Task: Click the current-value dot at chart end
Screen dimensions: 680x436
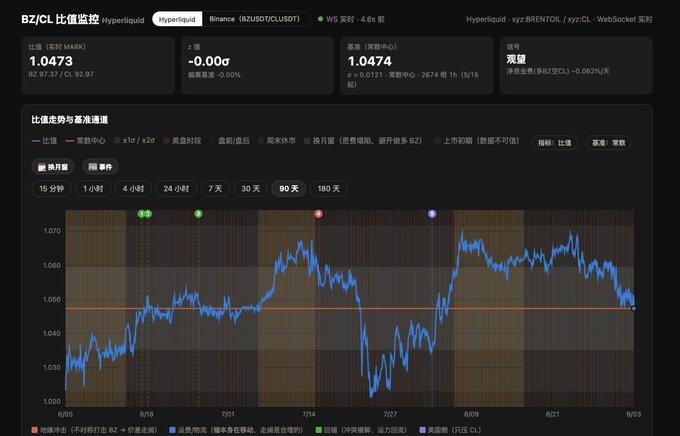Action: pos(634,308)
